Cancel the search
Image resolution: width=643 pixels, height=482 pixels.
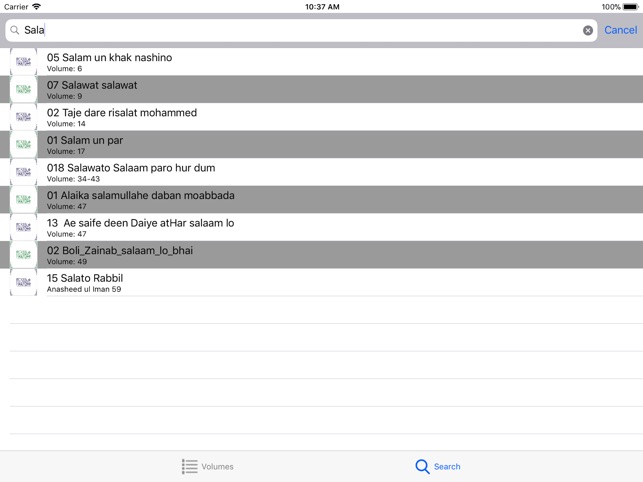620,31
